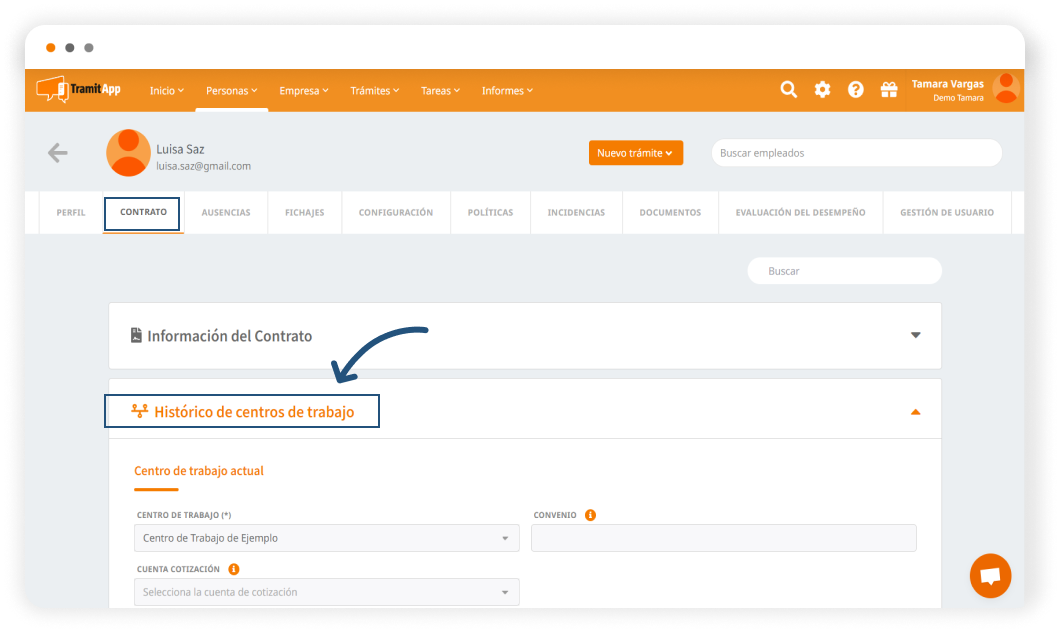Open the gift box icon
This screenshot has width=1061, height=633.
(x=889, y=90)
